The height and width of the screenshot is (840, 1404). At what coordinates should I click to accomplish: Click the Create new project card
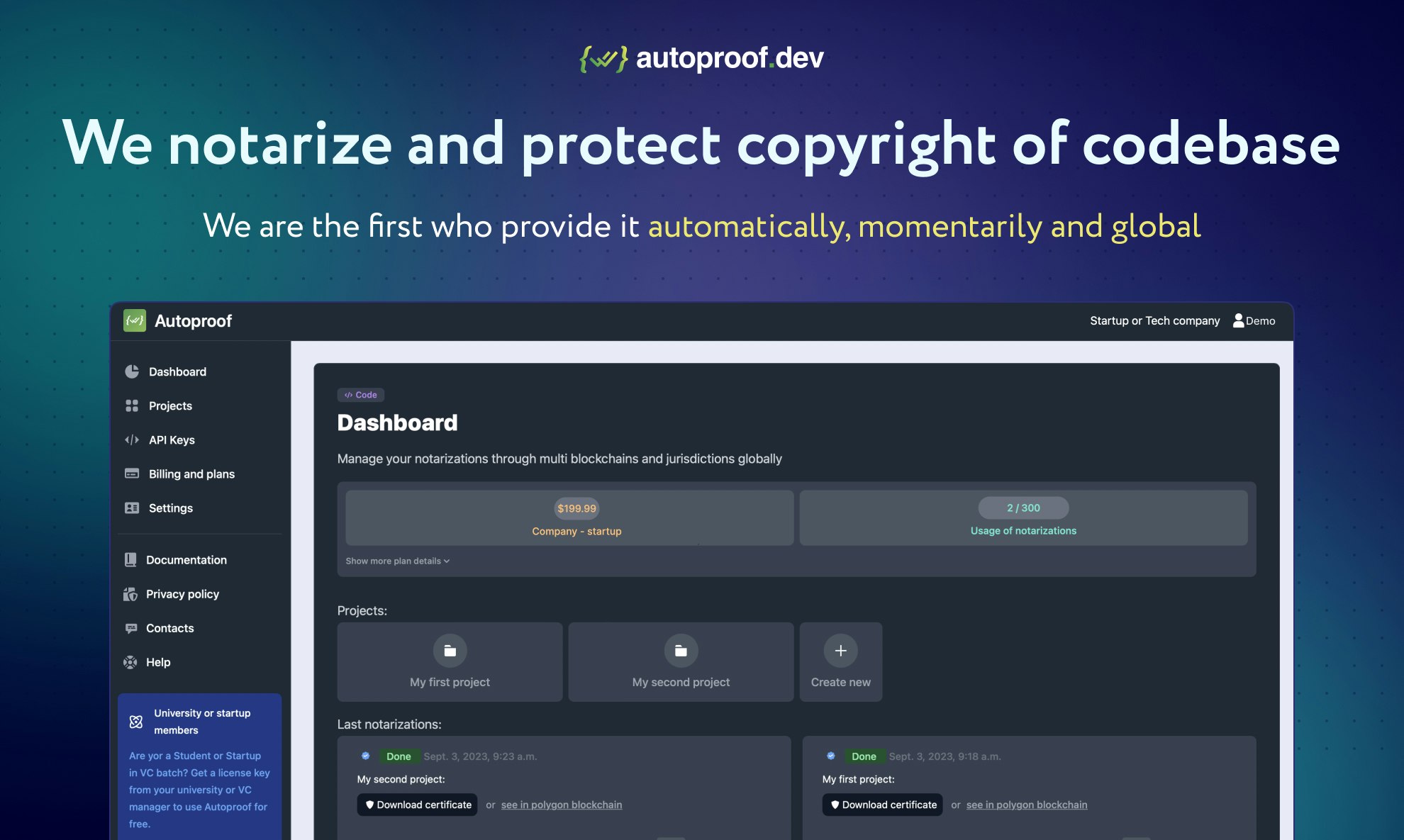point(841,662)
